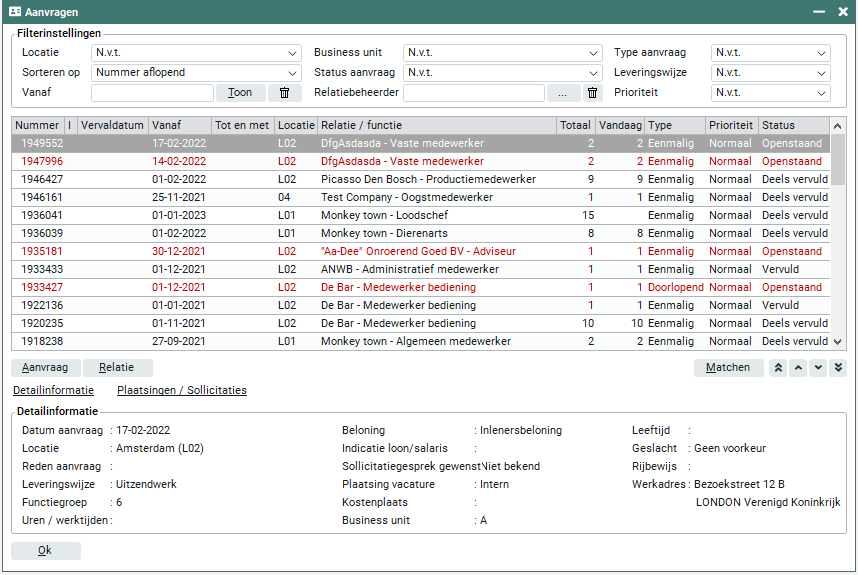Jump to first record with double-up arrow
858x575 pixels.
pyautogui.click(x=779, y=368)
